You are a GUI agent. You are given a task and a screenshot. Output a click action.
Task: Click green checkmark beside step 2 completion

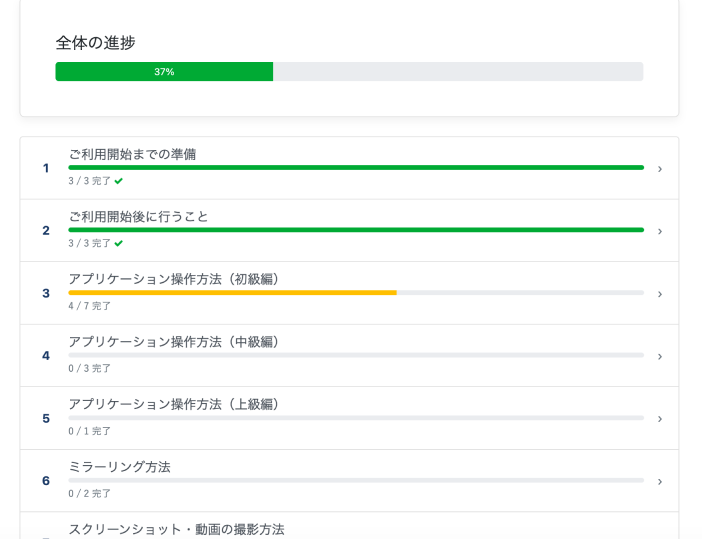pos(119,243)
